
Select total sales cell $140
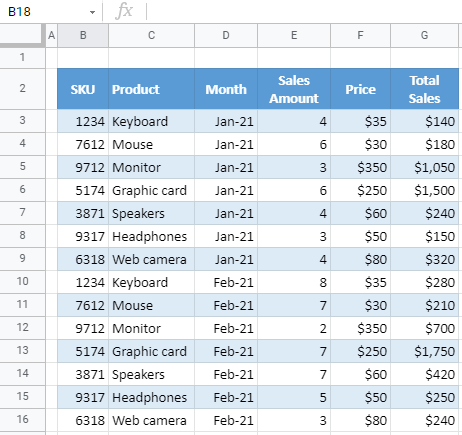tap(425, 121)
